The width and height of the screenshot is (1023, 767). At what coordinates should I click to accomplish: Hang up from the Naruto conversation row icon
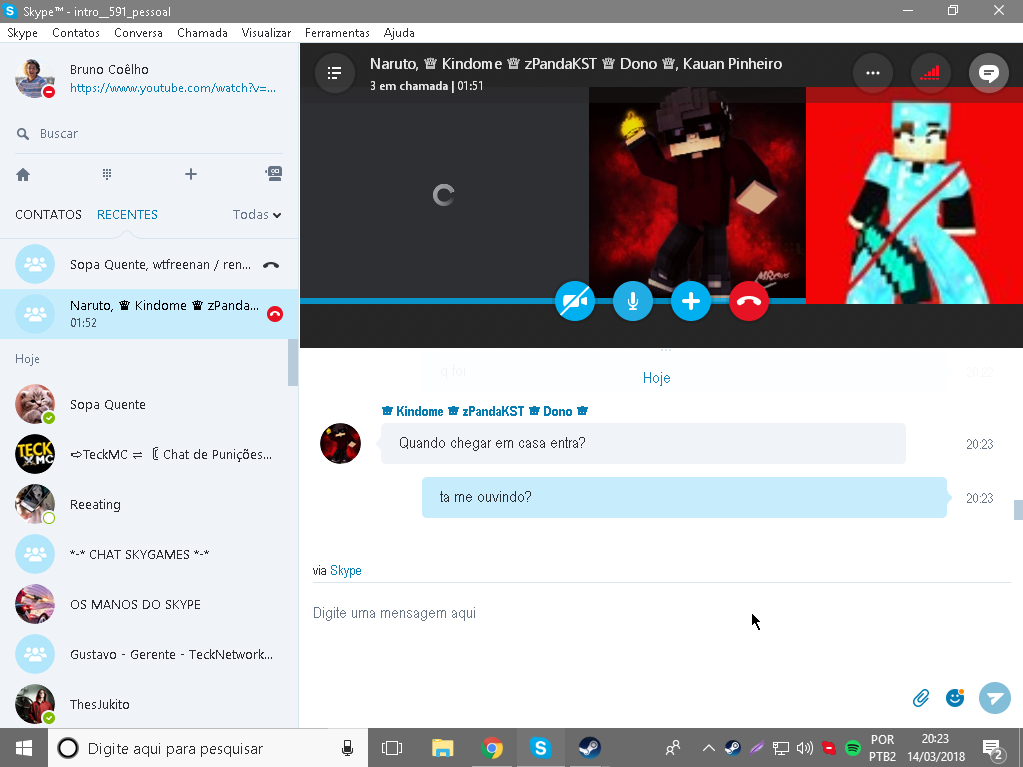pos(275,314)
